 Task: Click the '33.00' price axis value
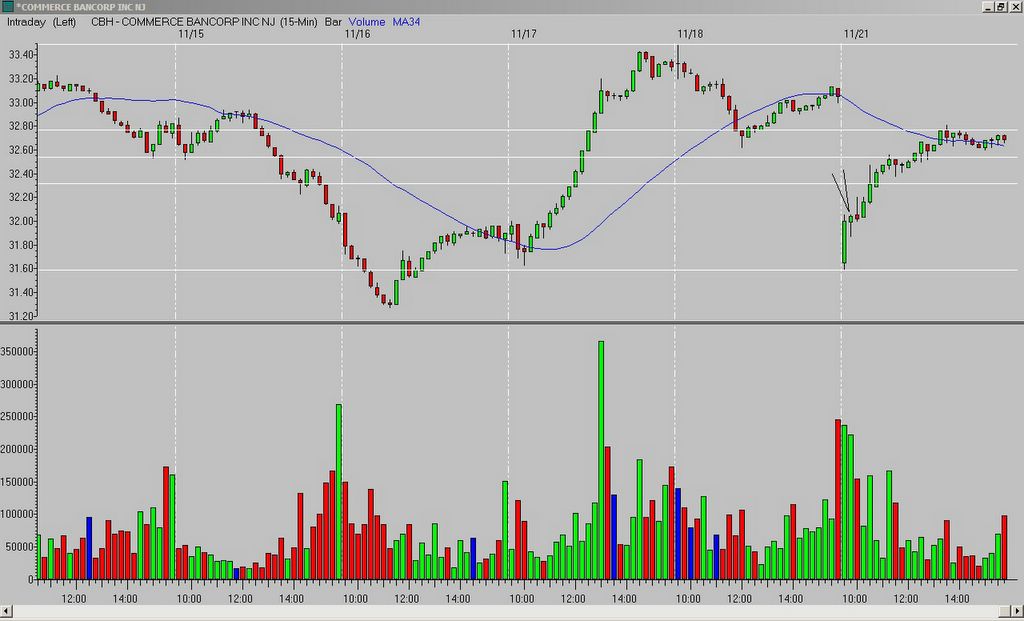point(22,103)
